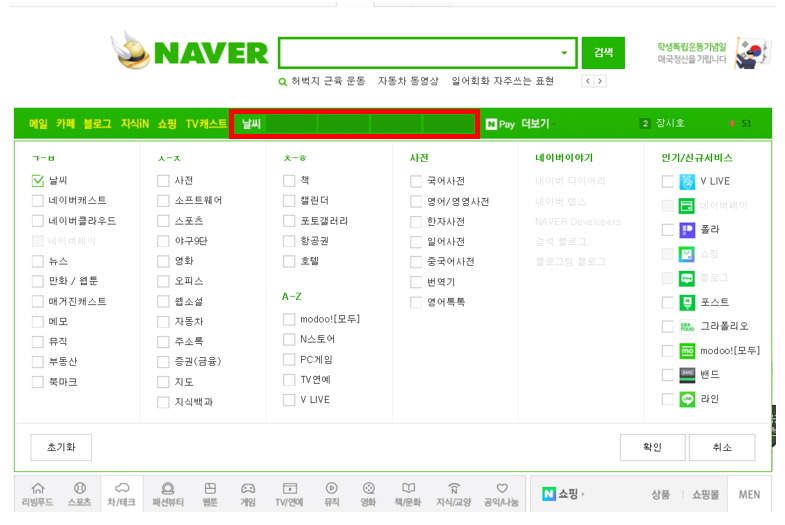Click the modoo! green icon in popular services
This screenshot has height=525, width=785.
coord(687,351)
